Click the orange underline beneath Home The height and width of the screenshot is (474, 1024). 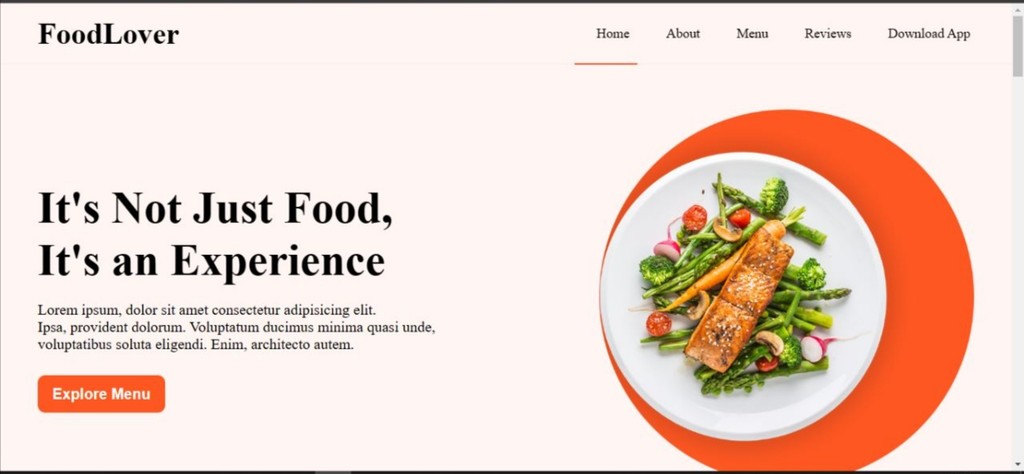tap(605, 63)
